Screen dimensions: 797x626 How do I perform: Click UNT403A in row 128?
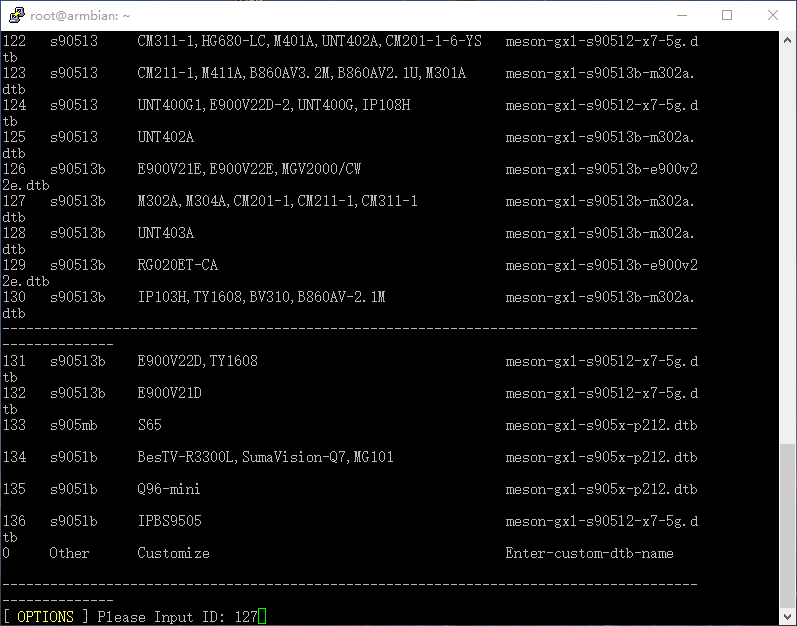click(165, 233)
